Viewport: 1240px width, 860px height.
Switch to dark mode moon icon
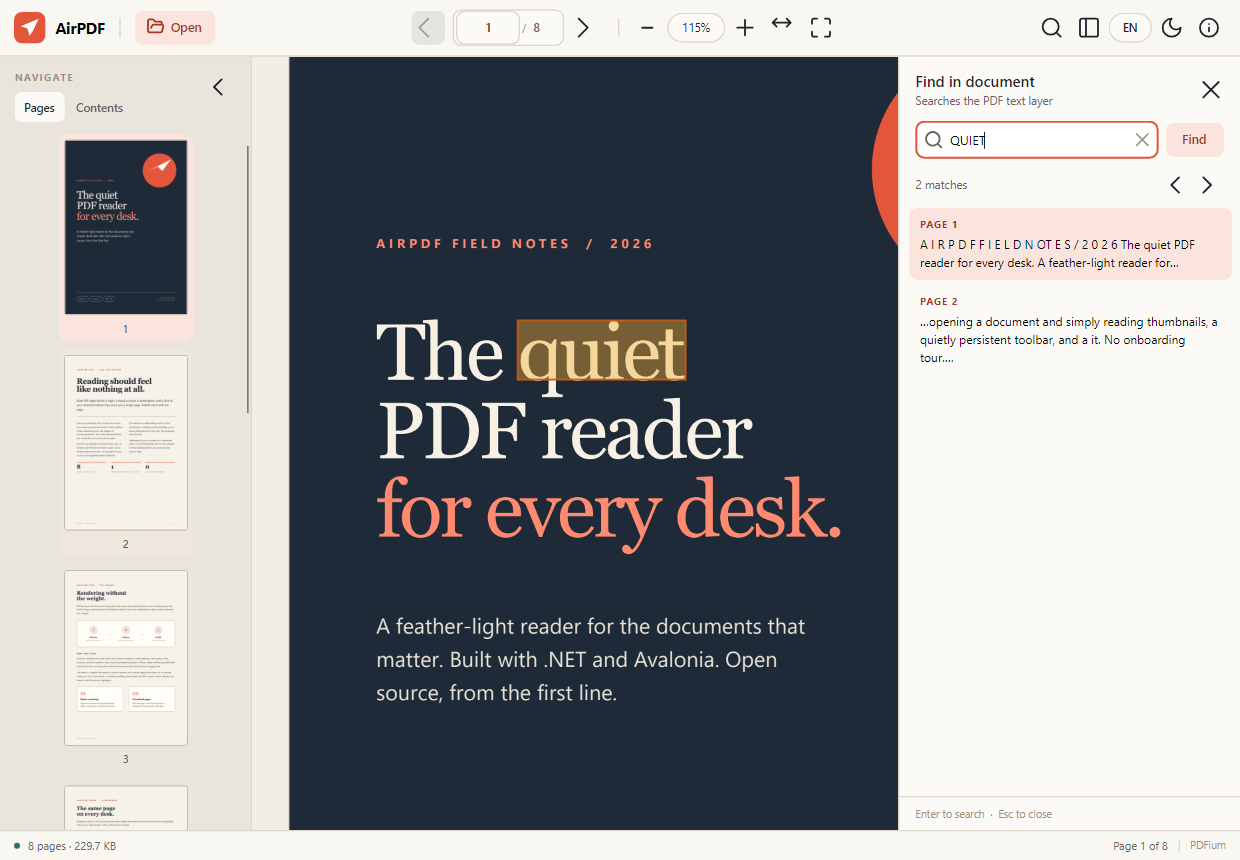coord(1171,28)
